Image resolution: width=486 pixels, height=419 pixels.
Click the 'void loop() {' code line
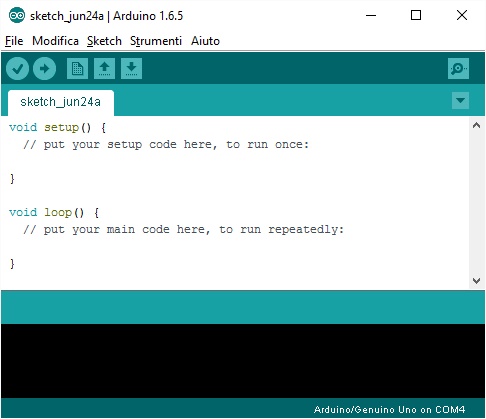(x=54, y=212)
